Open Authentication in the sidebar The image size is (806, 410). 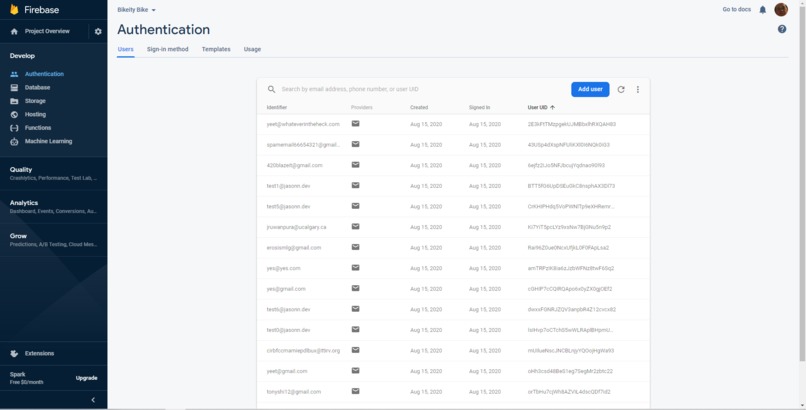44,74
